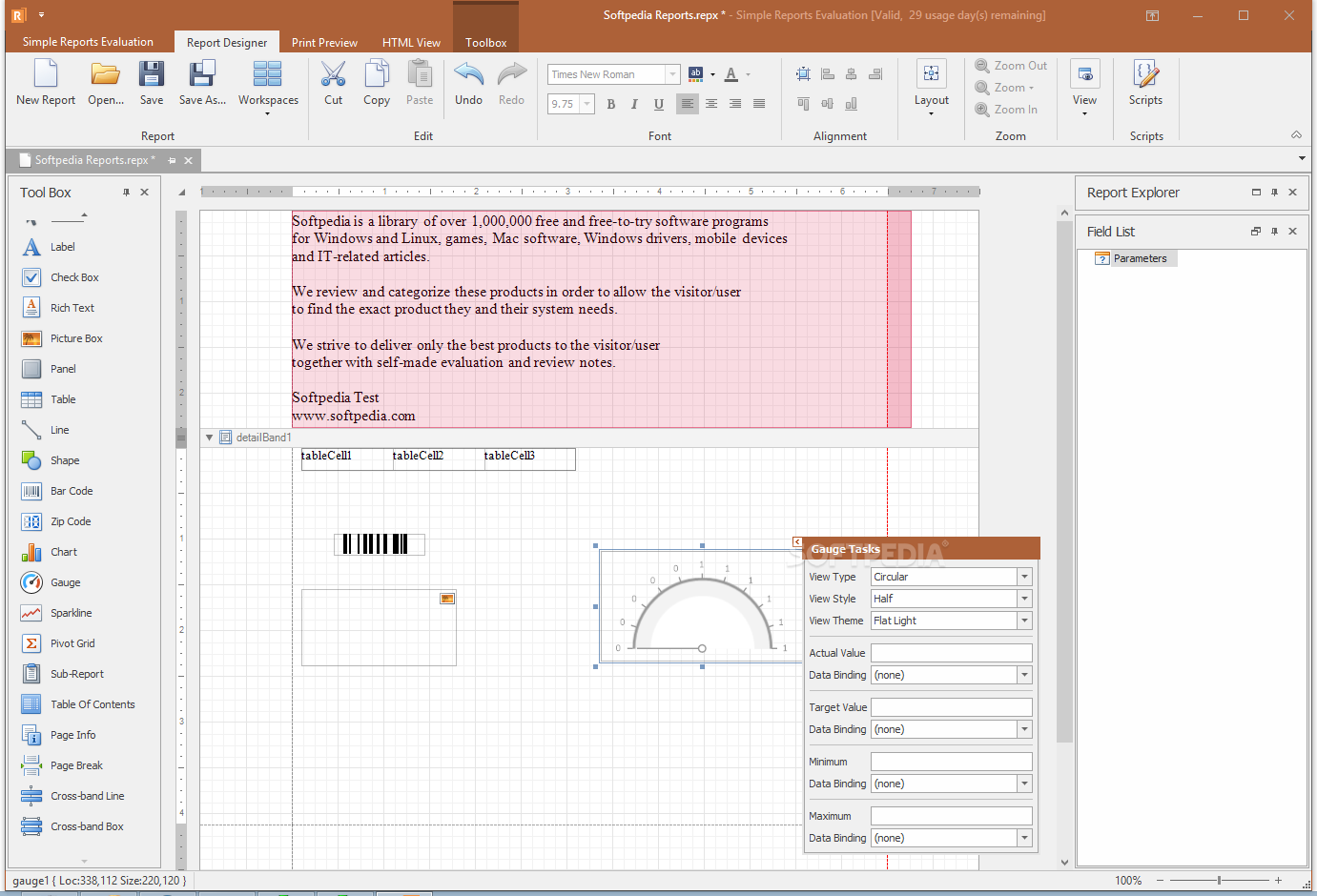
Task: Open the font size dropdown
Action: (587, 104)
